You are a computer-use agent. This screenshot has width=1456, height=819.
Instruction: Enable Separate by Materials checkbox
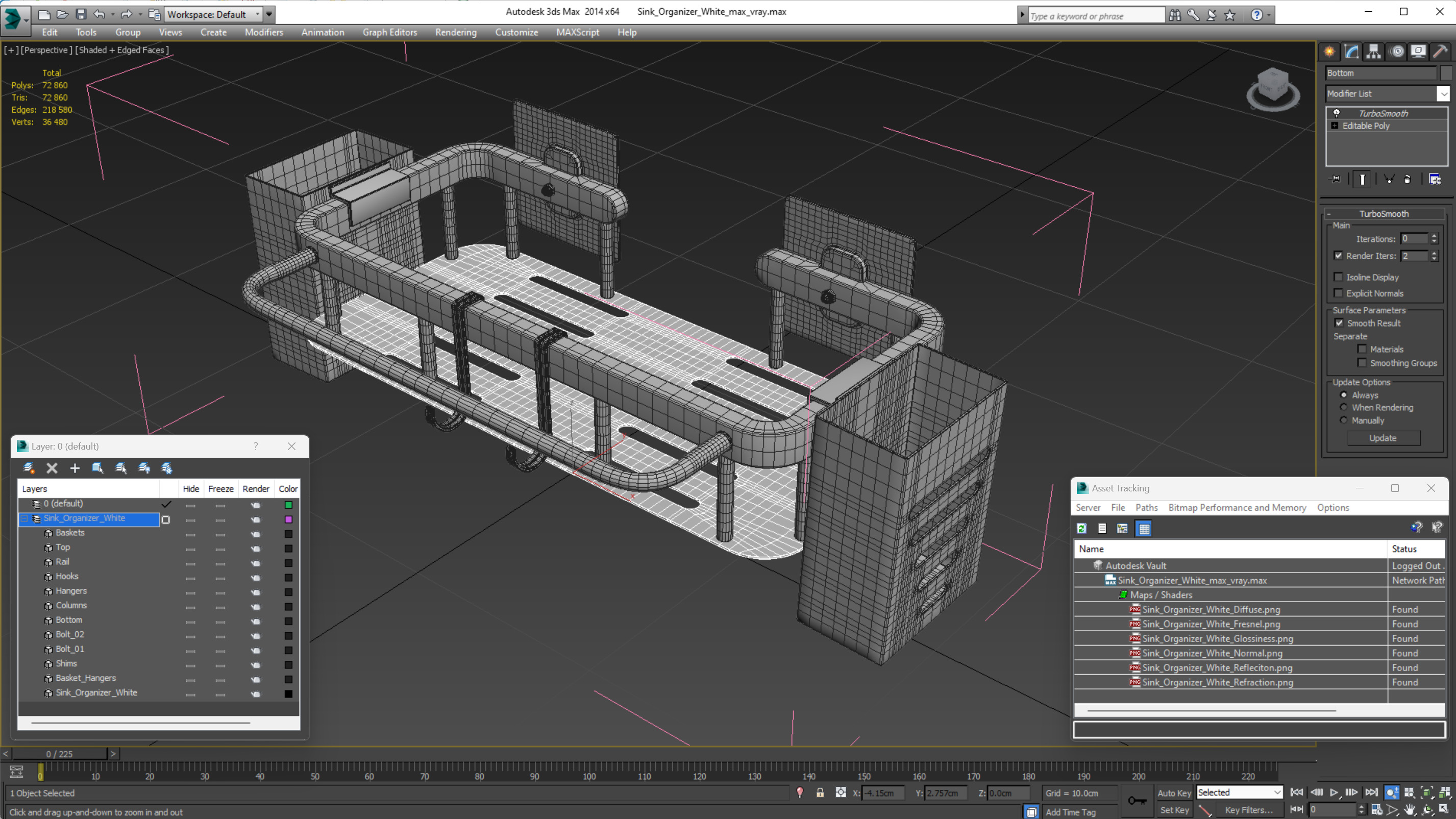click(x=1362, y=349)
